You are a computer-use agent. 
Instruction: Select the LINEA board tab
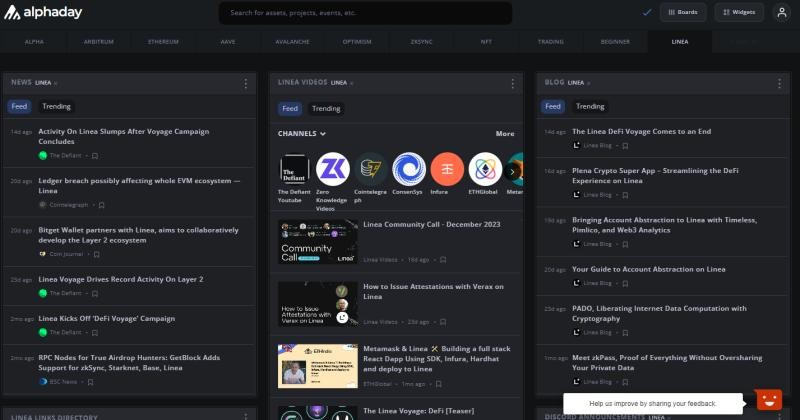680,42
